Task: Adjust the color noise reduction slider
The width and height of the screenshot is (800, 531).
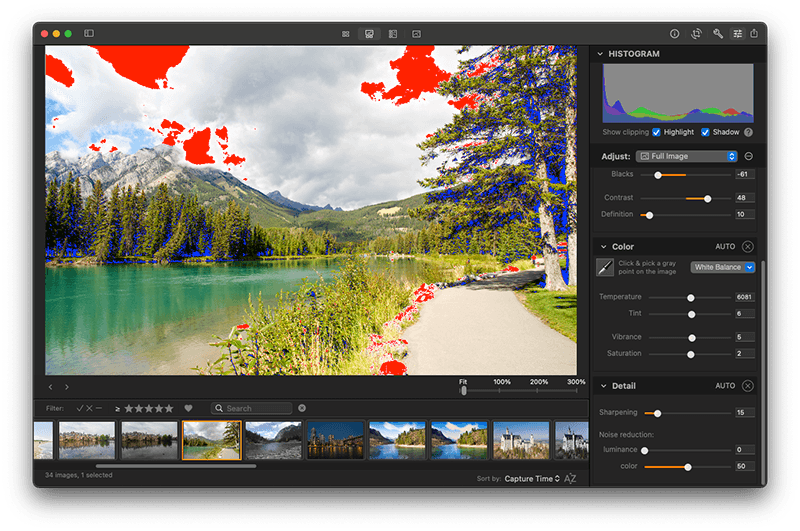Action: [x=688, y=467]
